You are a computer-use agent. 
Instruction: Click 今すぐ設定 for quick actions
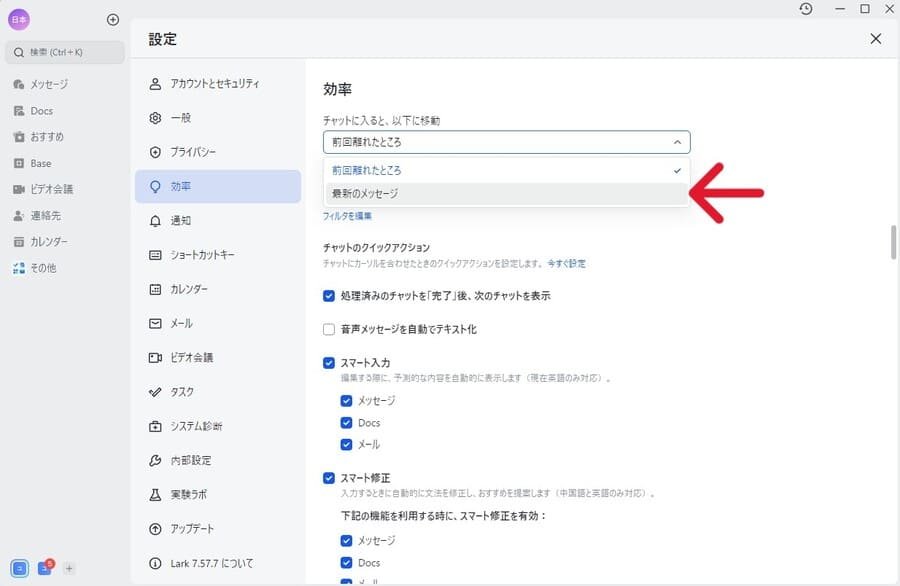tap(567, 262)
